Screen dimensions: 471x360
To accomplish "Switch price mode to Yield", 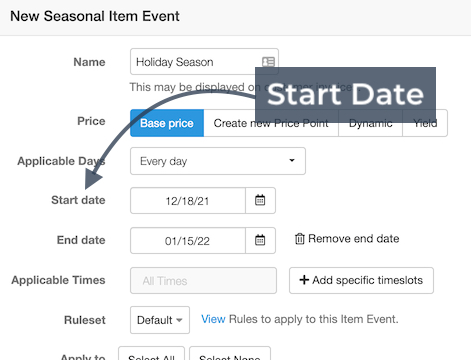I will (425, 123).
